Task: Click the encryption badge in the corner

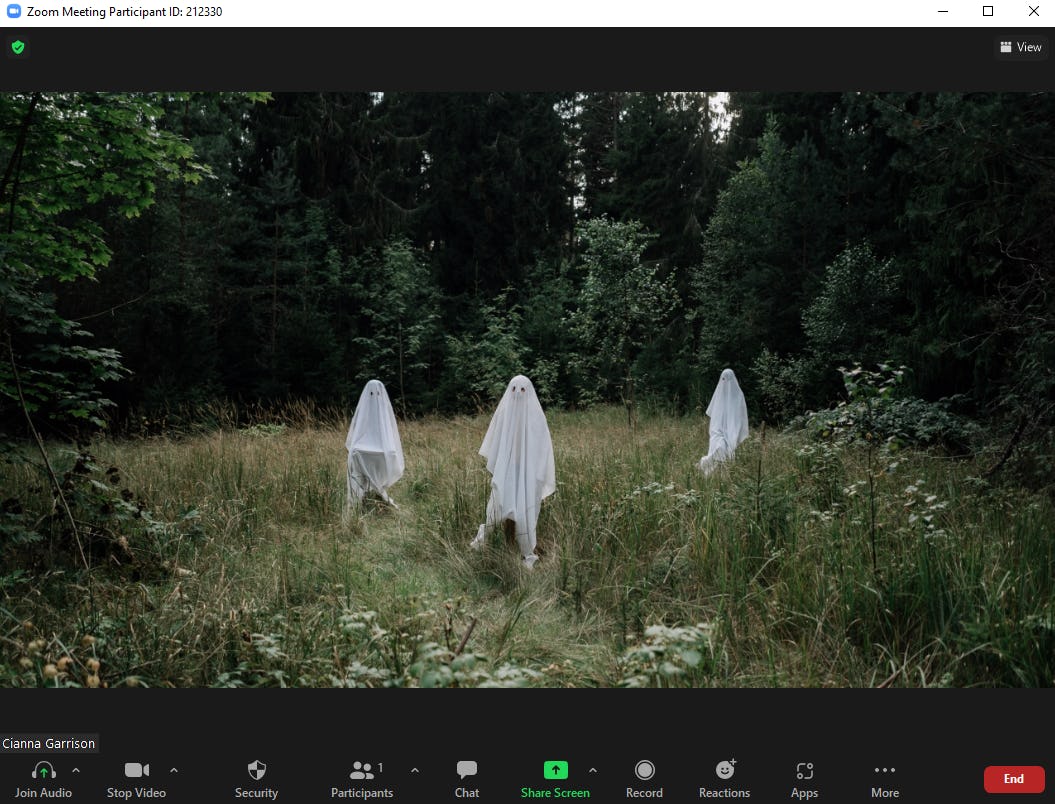Action: coord(17,47)
